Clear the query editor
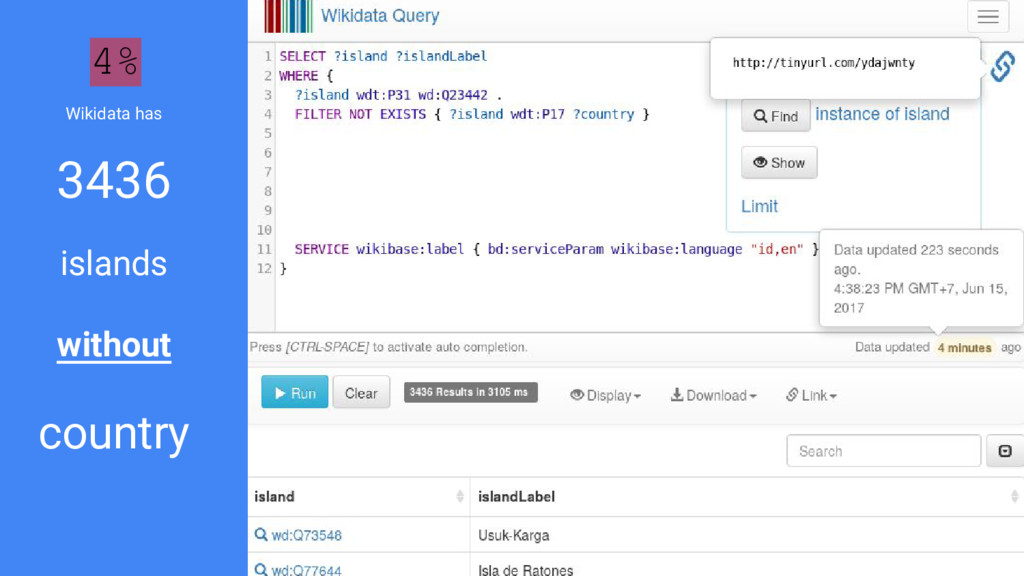 point(361,392)
